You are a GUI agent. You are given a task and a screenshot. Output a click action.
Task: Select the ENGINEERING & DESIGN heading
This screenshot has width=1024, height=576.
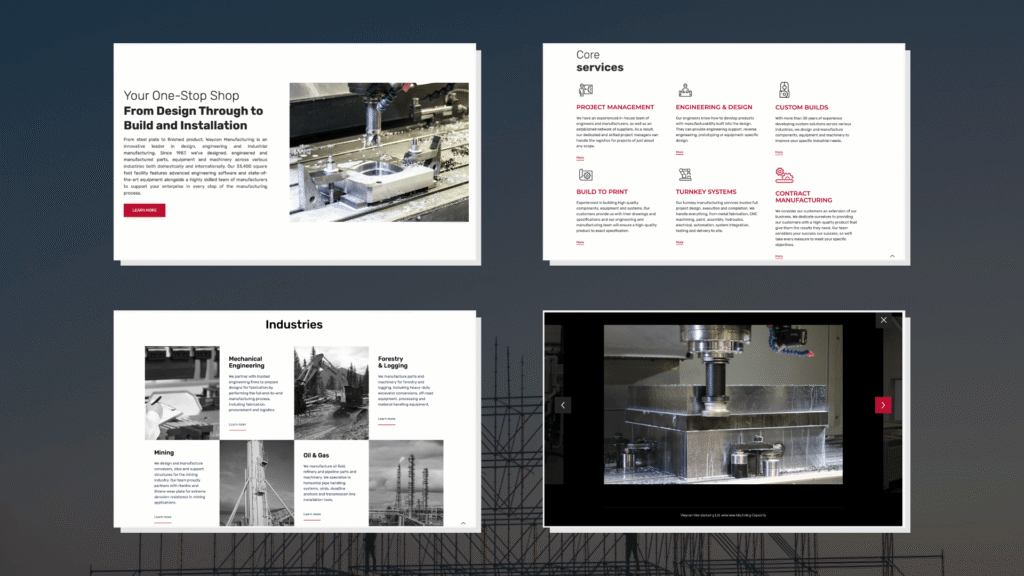(x=714, y=107)
